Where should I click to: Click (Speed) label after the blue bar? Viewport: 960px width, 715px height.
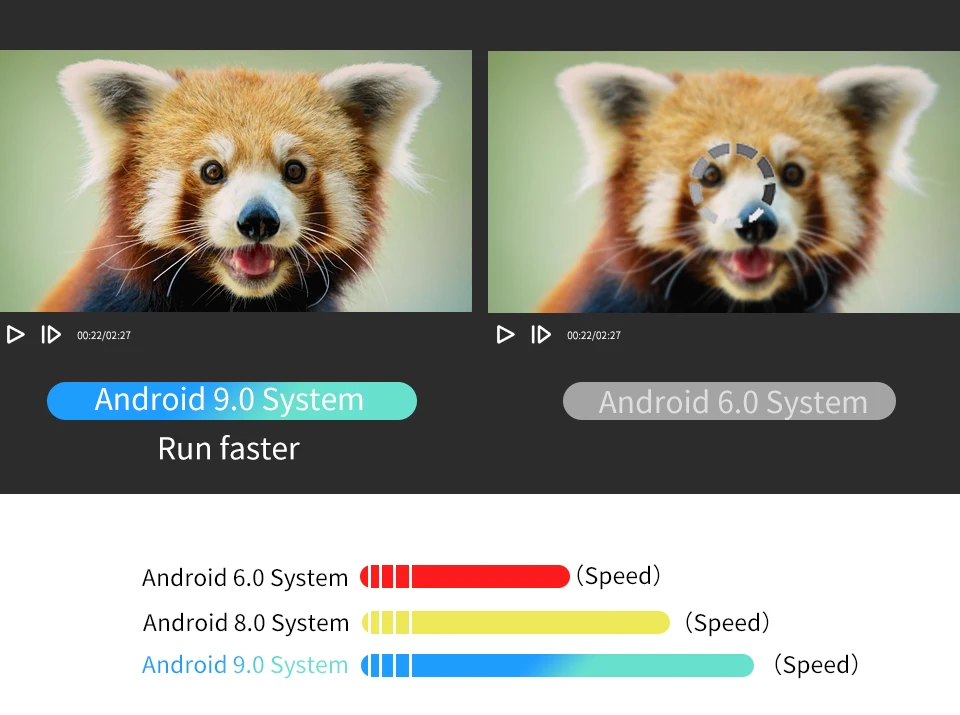[816, 665]
